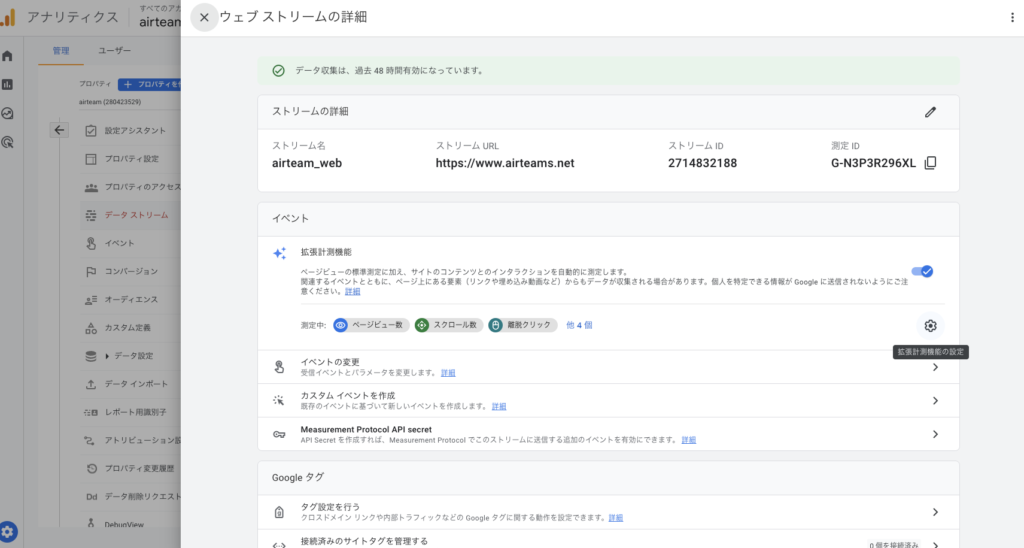The image size is (1024, 548).
Task: Open Reports icon in left rail
Action: (8, 85)
